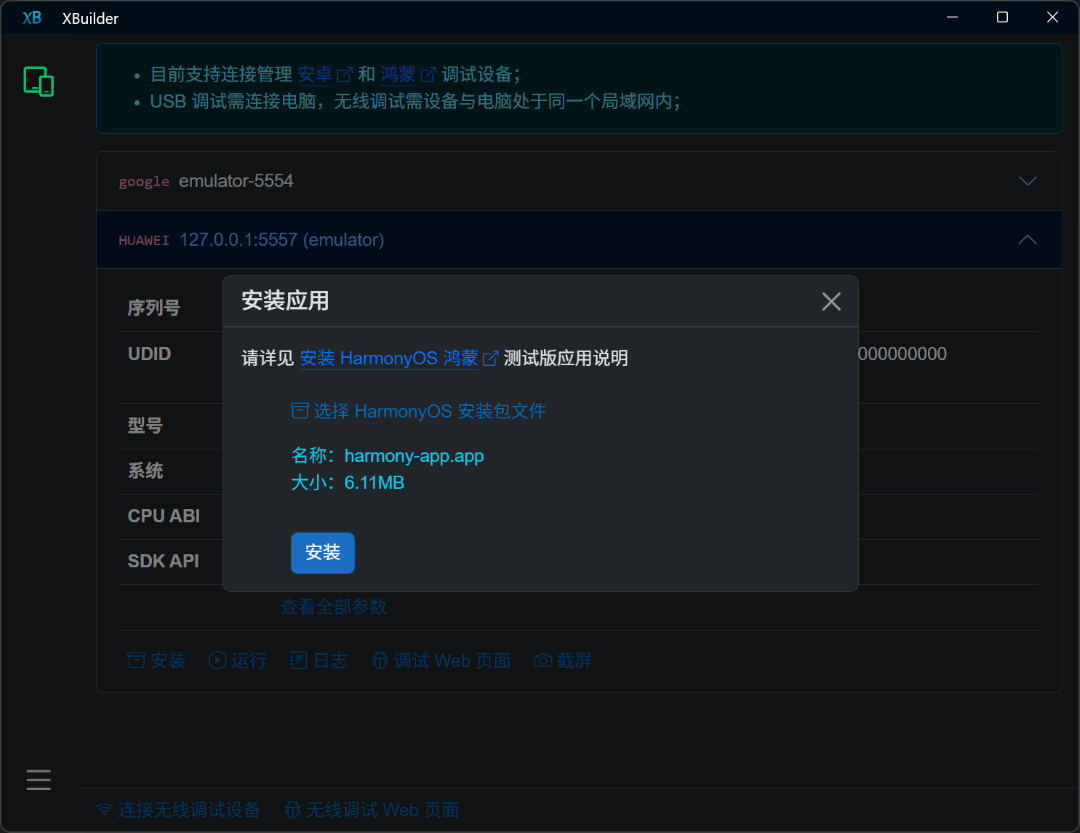Maximize the XBuilder window
This screenshot has height=833, width=1080.
tap(1002, 17)
